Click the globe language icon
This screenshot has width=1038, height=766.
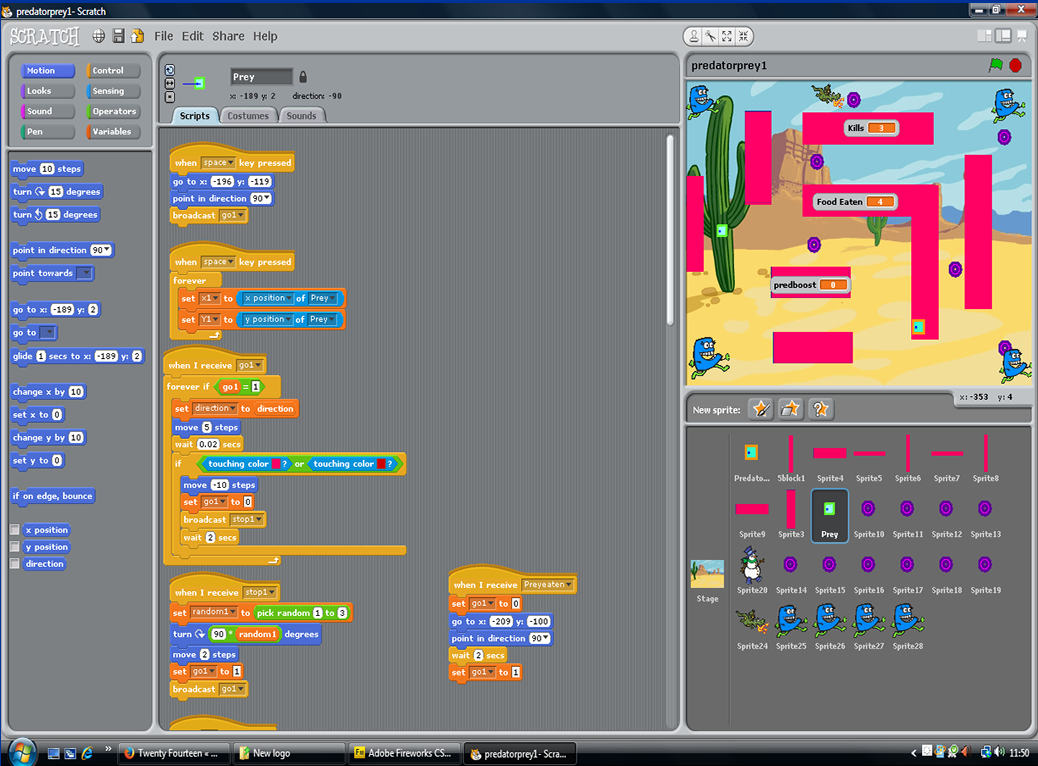tap(99, 36)
